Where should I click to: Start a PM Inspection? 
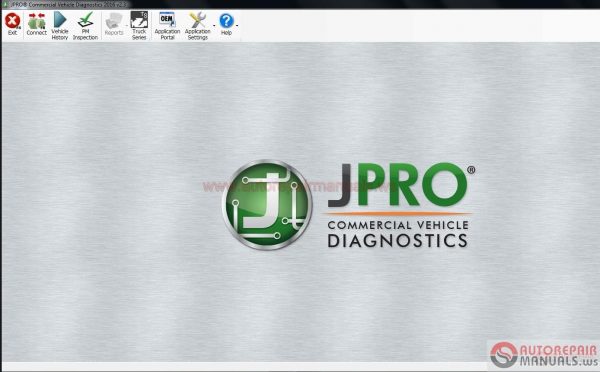point(85,25)
